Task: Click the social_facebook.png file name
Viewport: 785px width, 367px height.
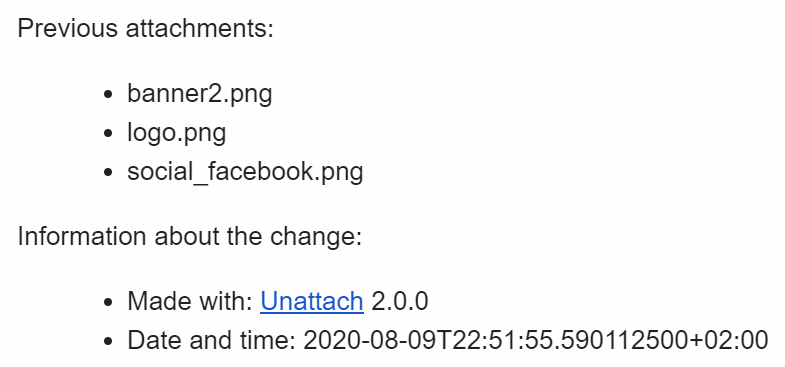Action: pos(245,172)
